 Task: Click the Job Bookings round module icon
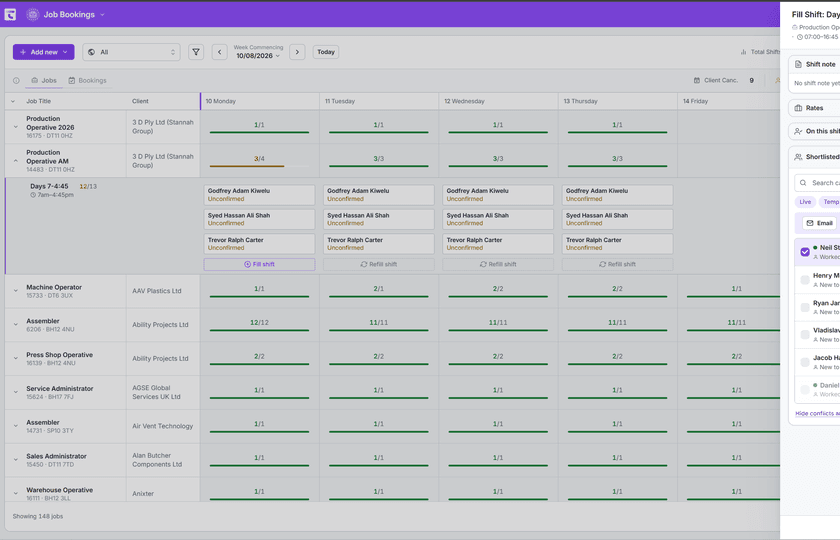33,14
